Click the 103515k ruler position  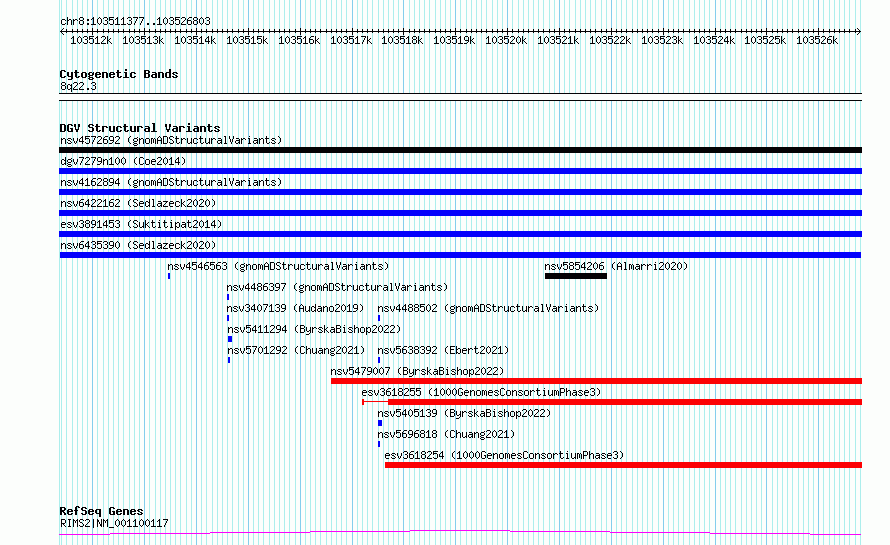pos(247,40)
